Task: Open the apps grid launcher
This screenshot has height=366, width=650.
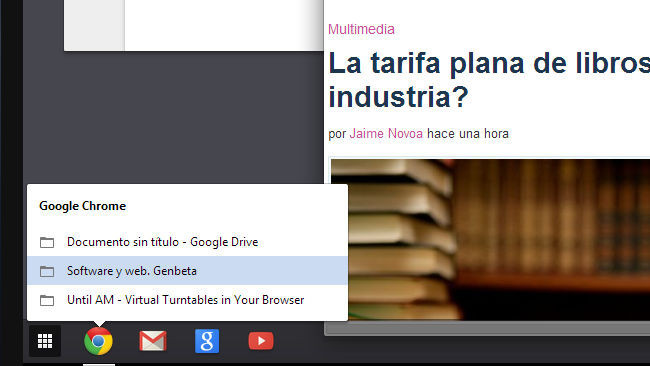Action: (x=45, y=341)
